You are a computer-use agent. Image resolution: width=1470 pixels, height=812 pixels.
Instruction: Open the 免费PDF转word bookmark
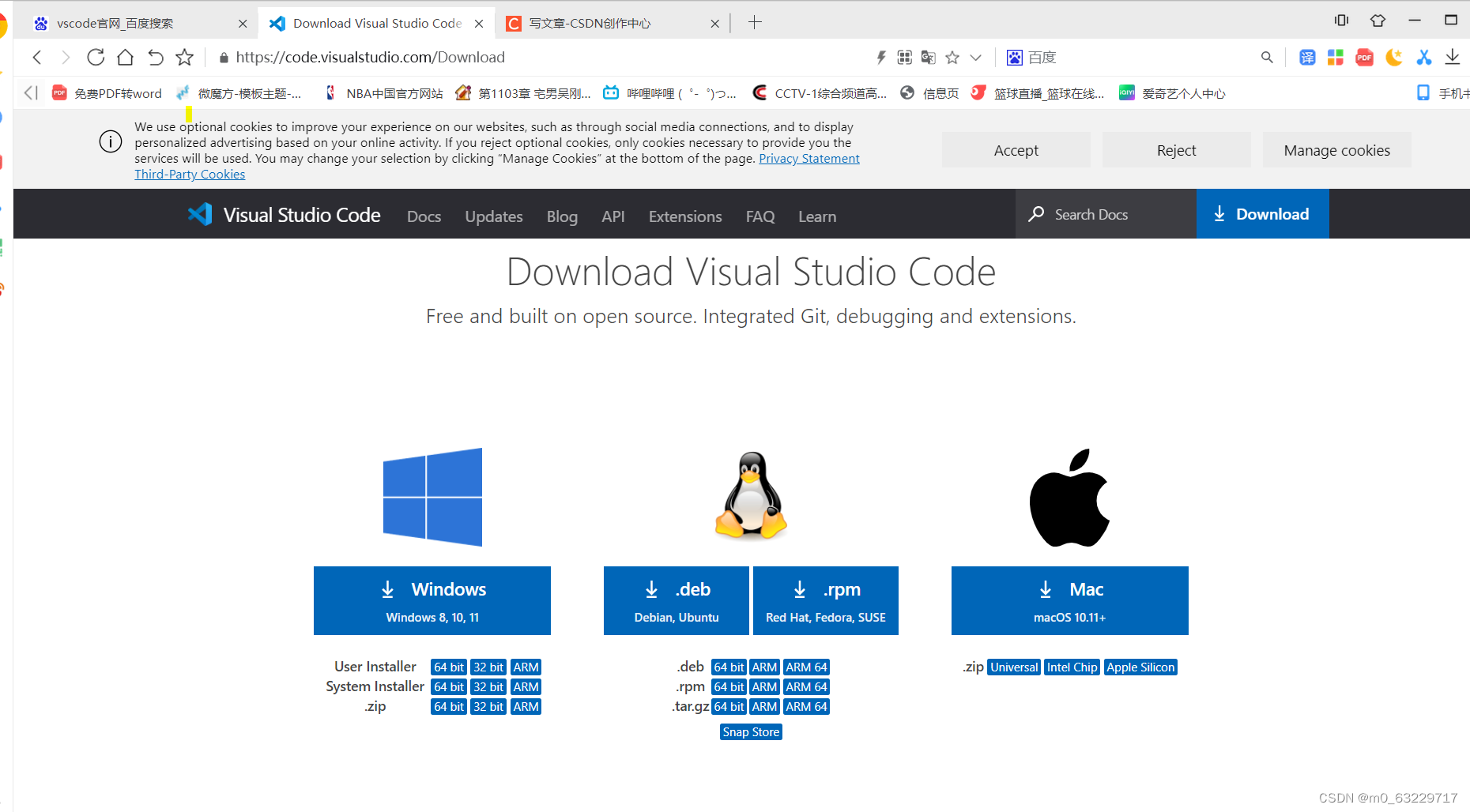pos(107,93)
